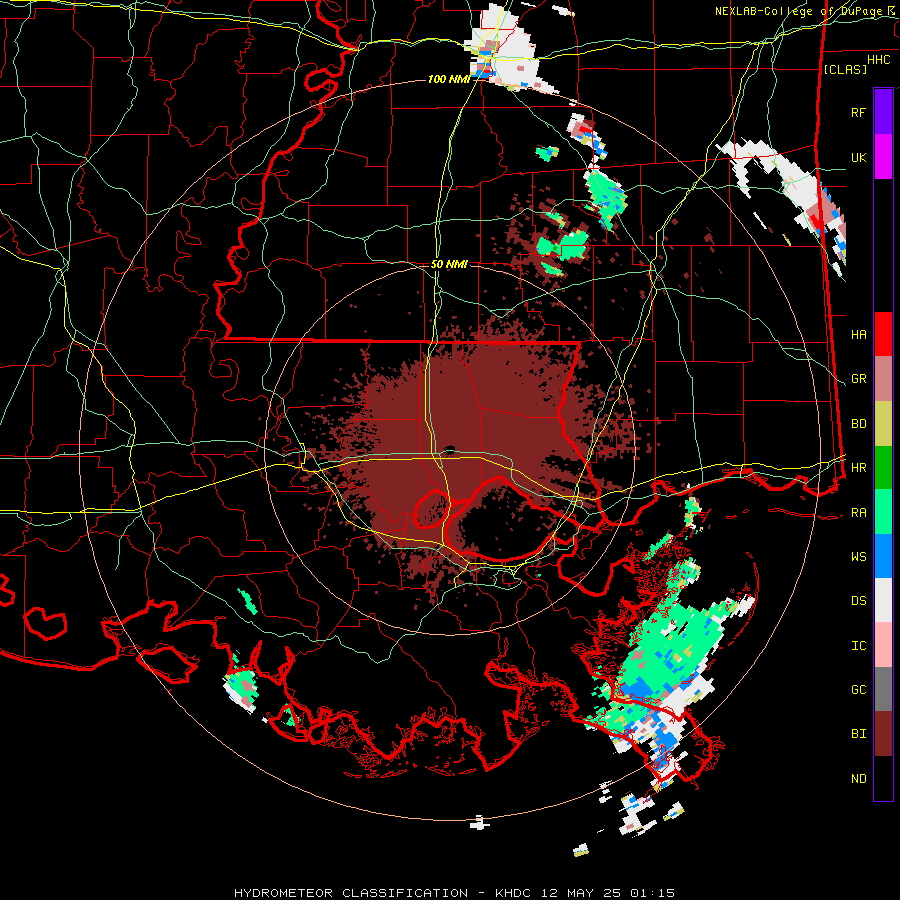Click the GC legend label
Screen dimensions: 900x900
(x=859, y=690)
